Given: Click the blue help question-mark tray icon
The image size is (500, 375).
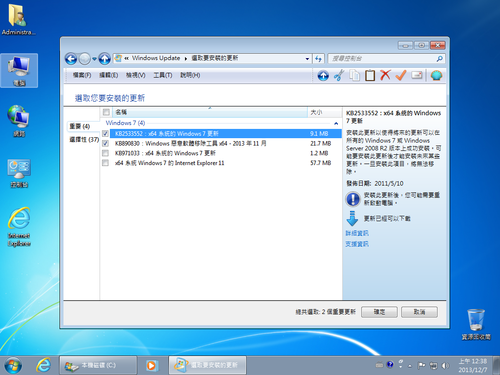Looking at the screenshot, I should 390,365.
